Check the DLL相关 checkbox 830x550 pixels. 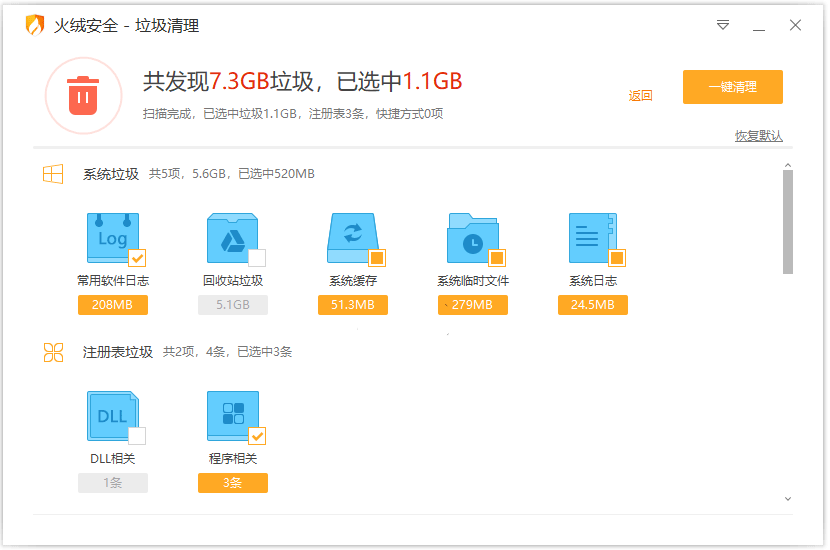(137, 436)
